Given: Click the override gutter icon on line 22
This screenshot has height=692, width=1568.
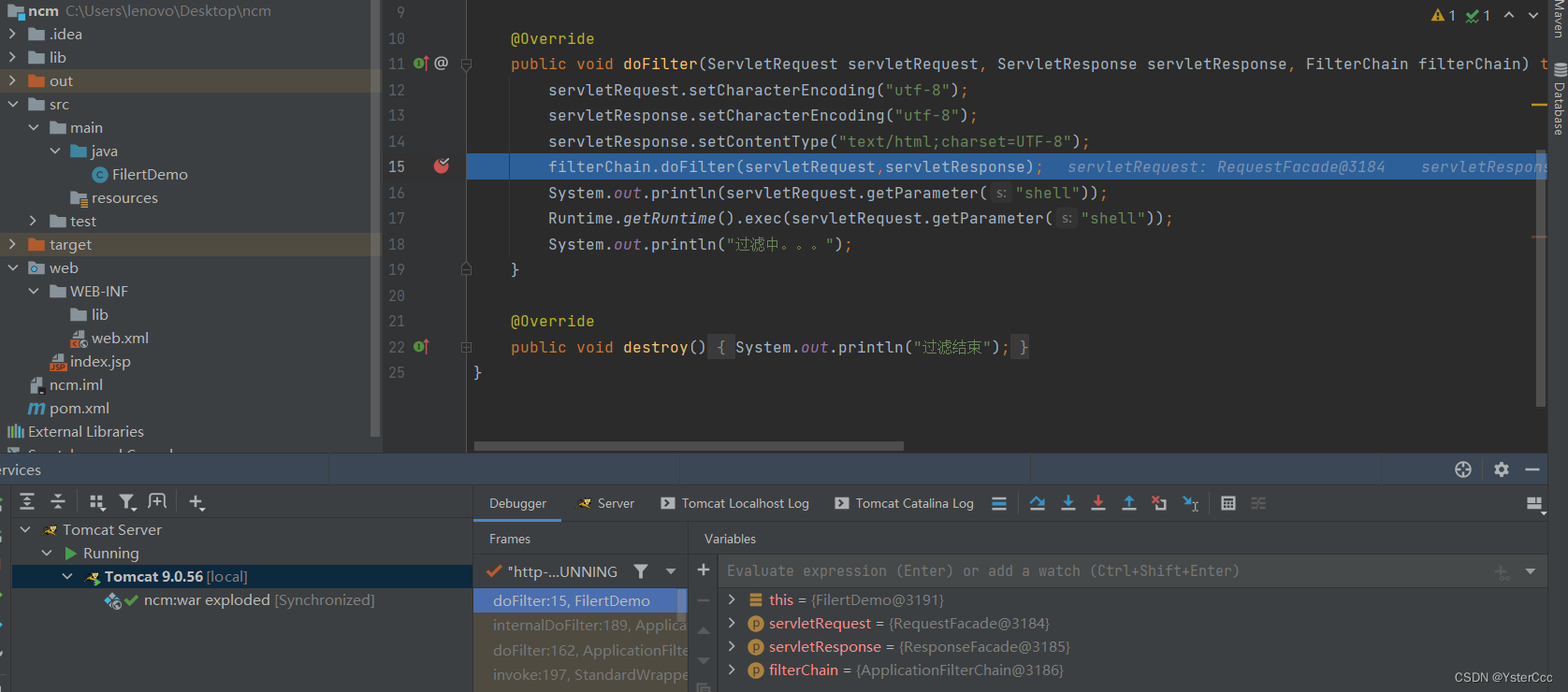Looking at the screenshot, I should (x=421, y=347).
